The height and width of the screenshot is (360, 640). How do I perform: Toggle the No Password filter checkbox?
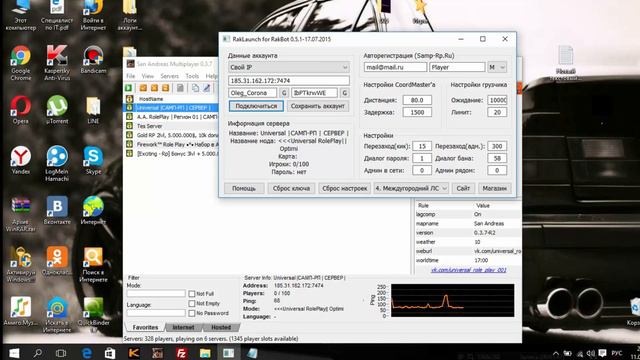[x=192, y=313]
